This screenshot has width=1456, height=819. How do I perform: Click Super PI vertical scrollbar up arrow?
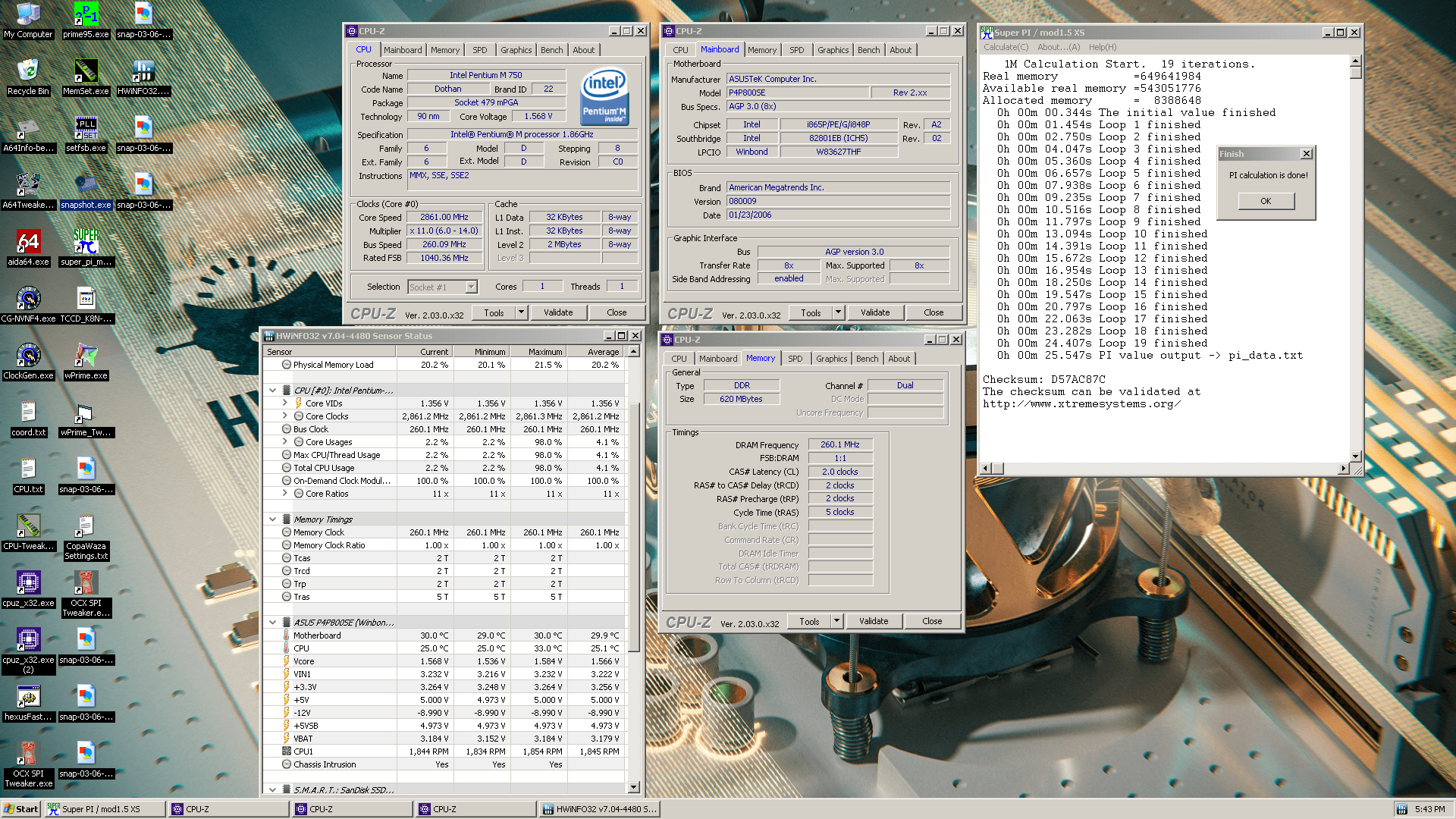click(x=1355, y=61)
